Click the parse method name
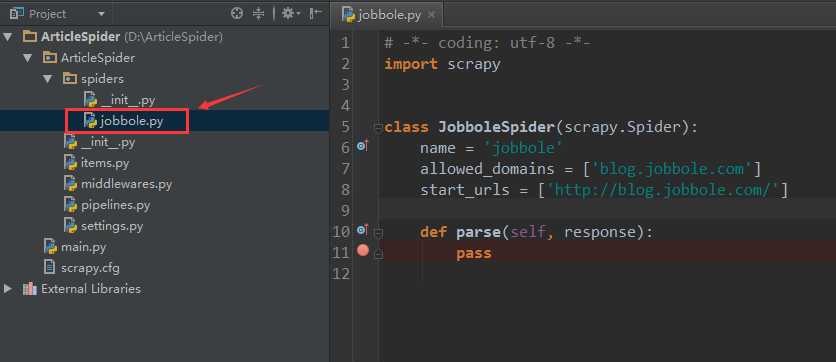This screenshot has height=362, width=836. pyautogui.click(x=478, y=232)
